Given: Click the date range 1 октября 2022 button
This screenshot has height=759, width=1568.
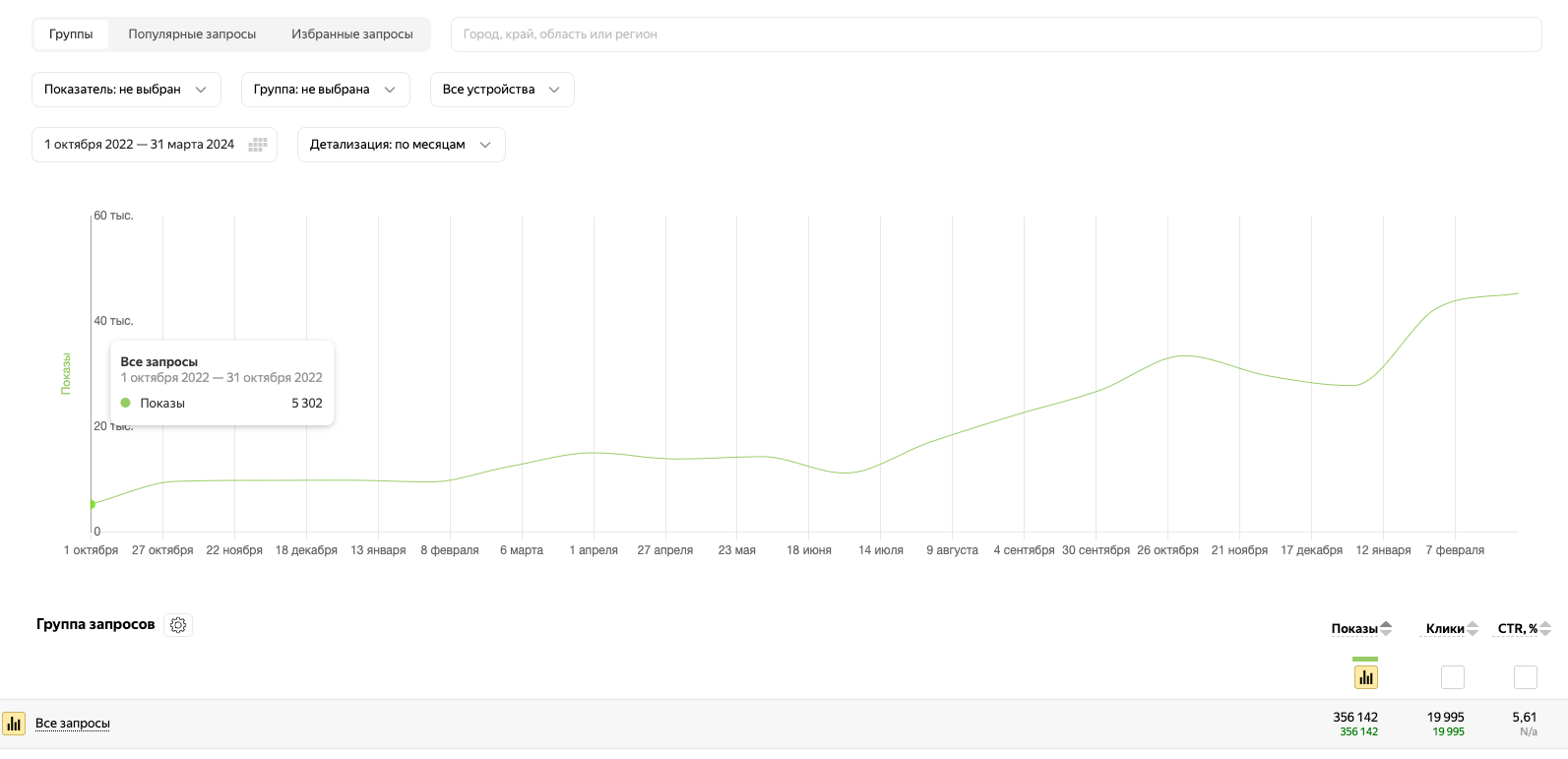Looking at the screenshot, I should (x=139, y=145).
